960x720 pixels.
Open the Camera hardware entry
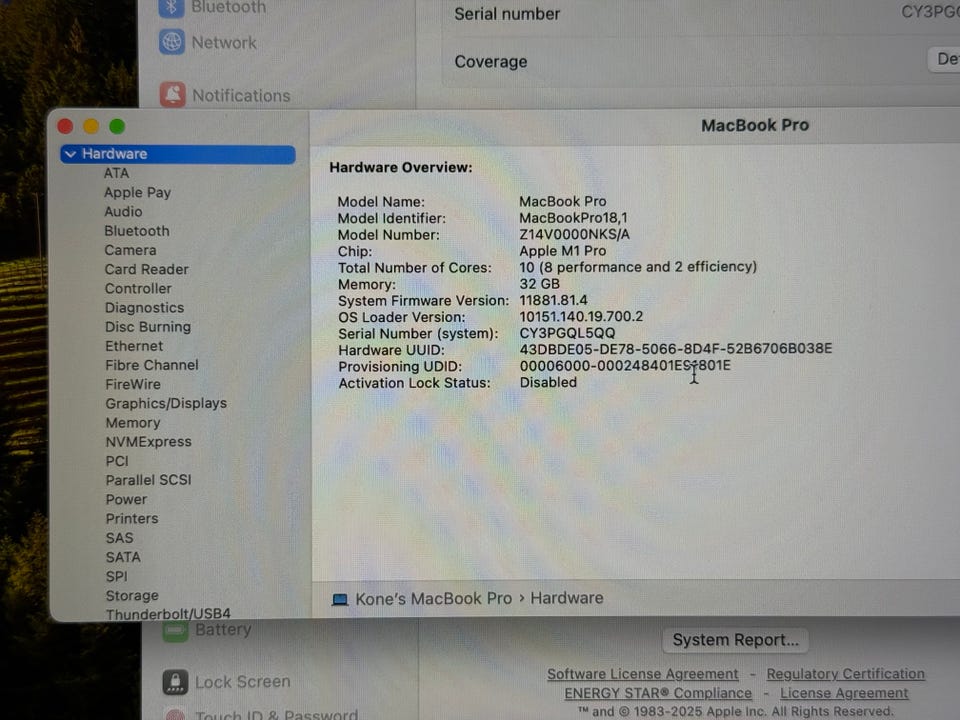(130, 250)
